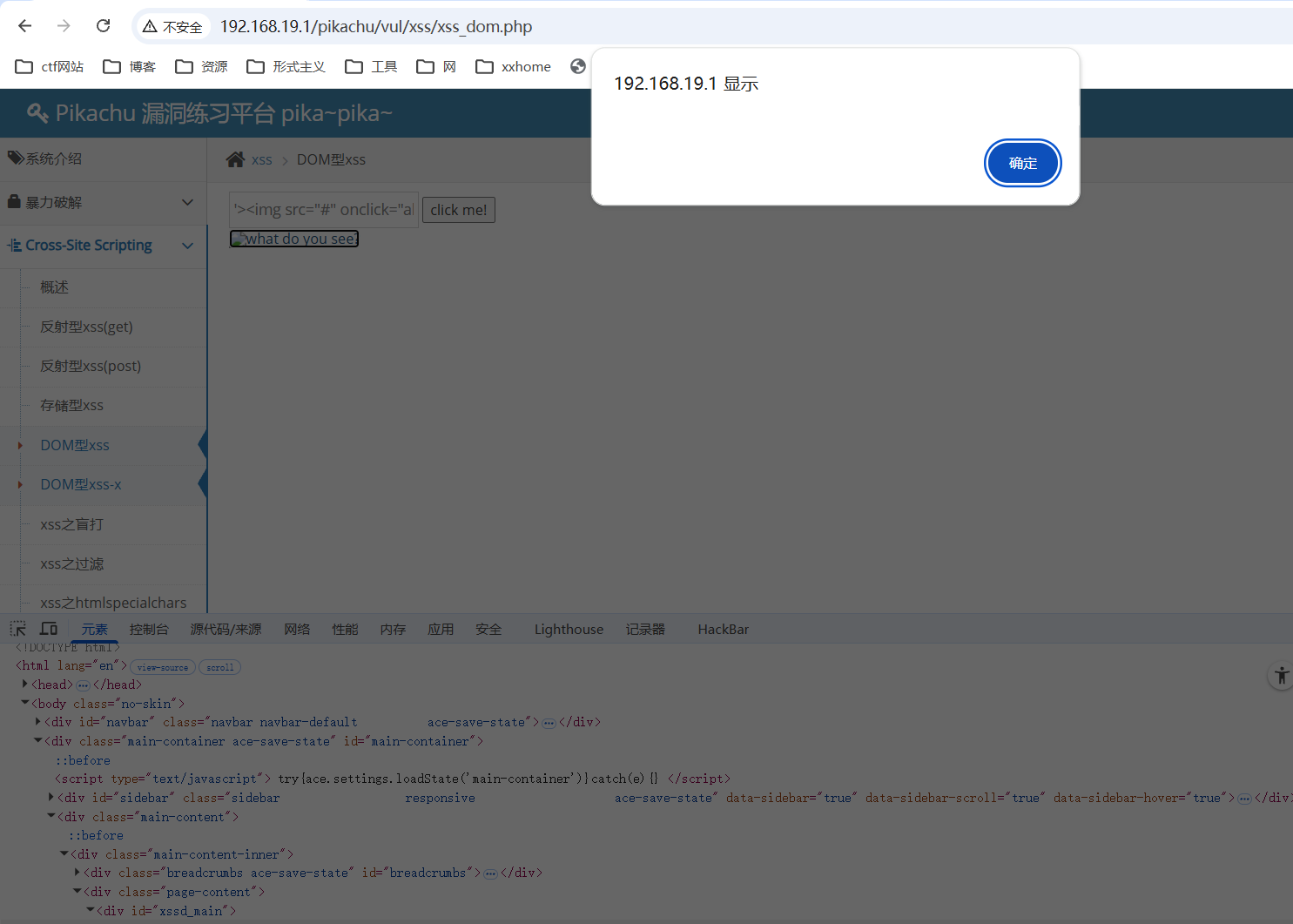
Task: Click the scroll badge next to html tag
Action: tap(220, 667)
